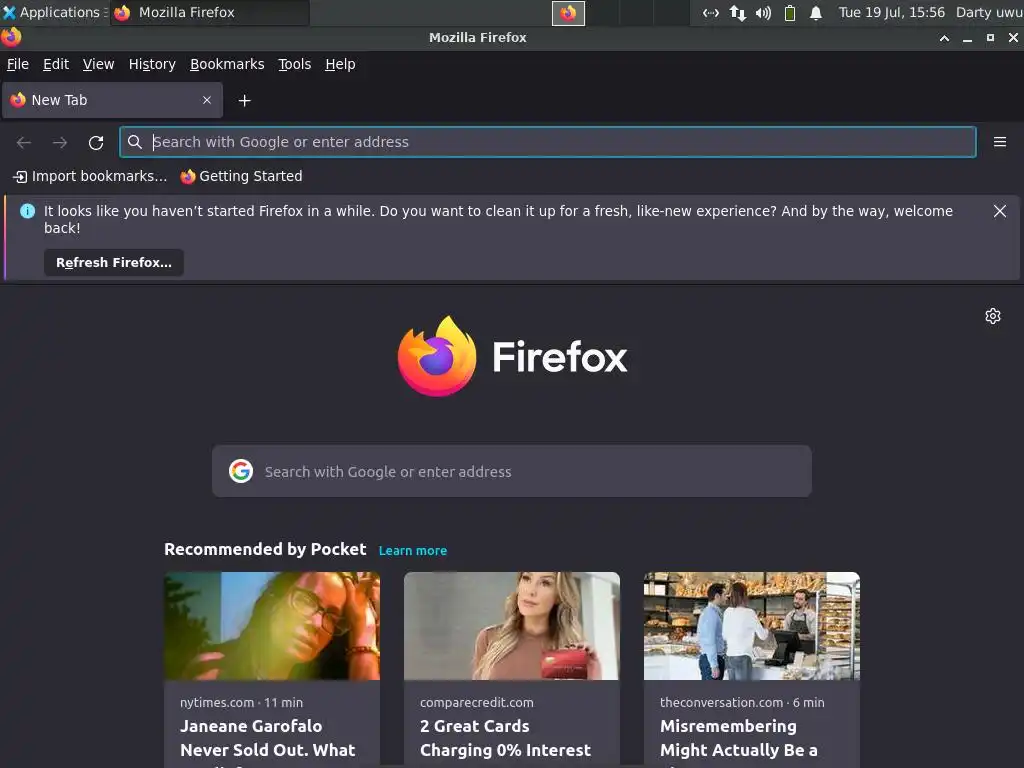This screenshot has width=1024, height=768.
Task: Open the Edit menu
Action: click(x=56, y=64)
